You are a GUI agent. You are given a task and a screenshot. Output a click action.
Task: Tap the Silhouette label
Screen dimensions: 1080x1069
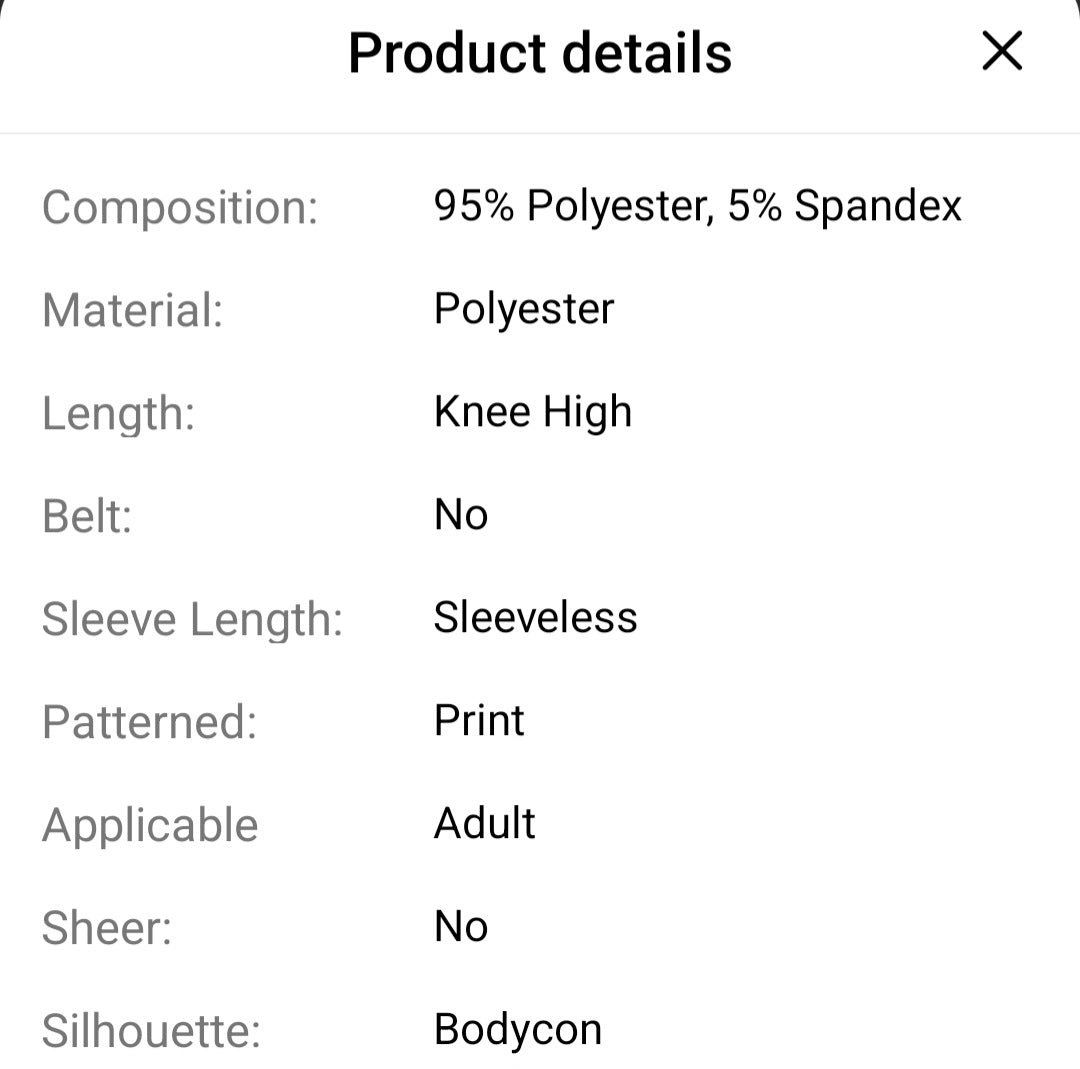[151, 1031]
